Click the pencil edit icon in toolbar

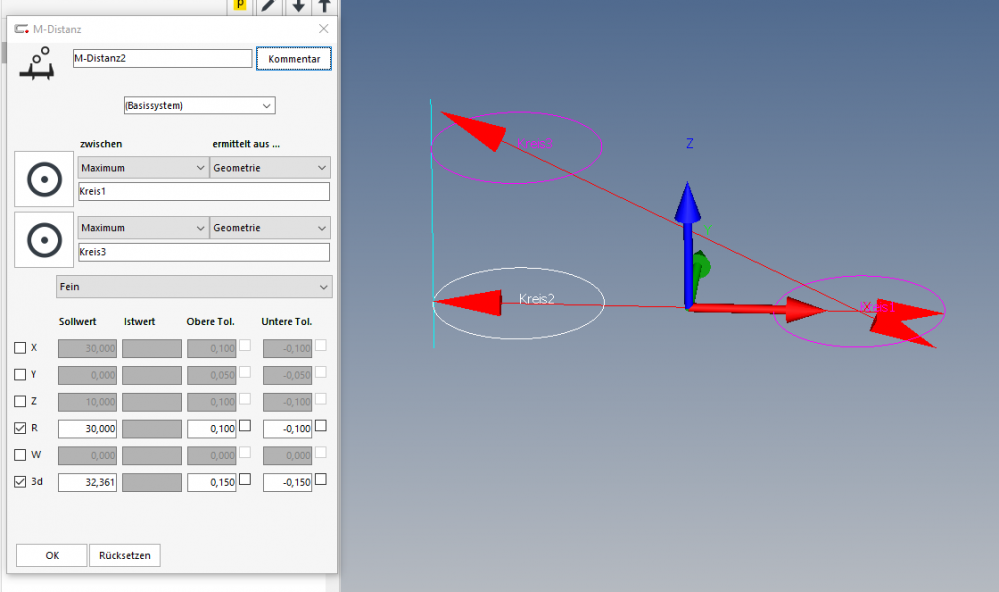click(x=270, y=6)
